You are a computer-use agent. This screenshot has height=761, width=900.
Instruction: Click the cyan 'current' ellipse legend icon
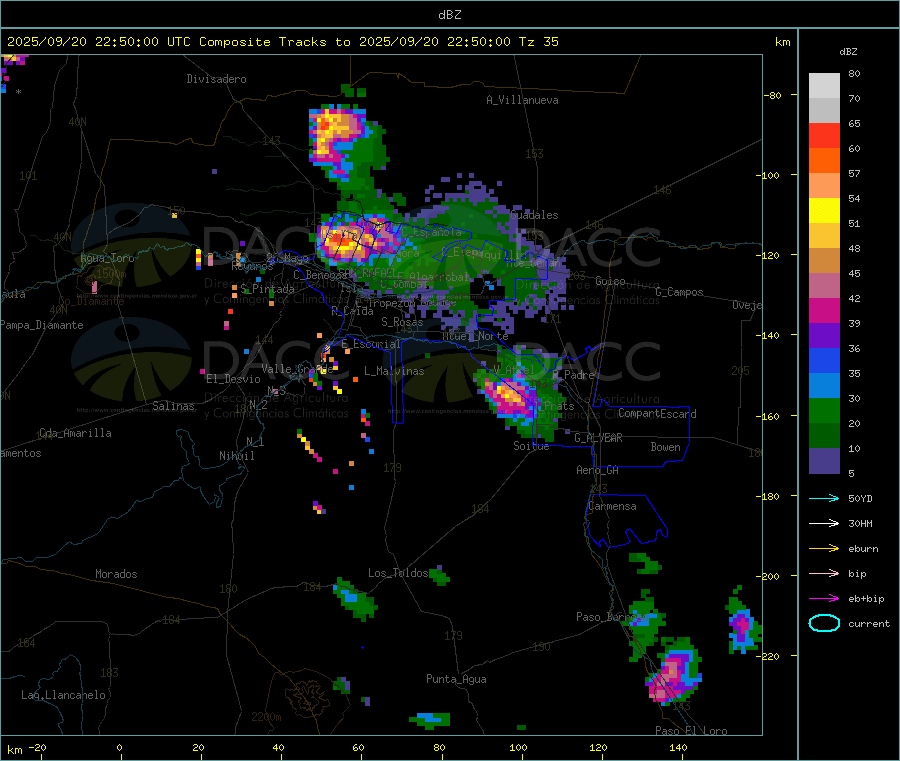[824, 623]
